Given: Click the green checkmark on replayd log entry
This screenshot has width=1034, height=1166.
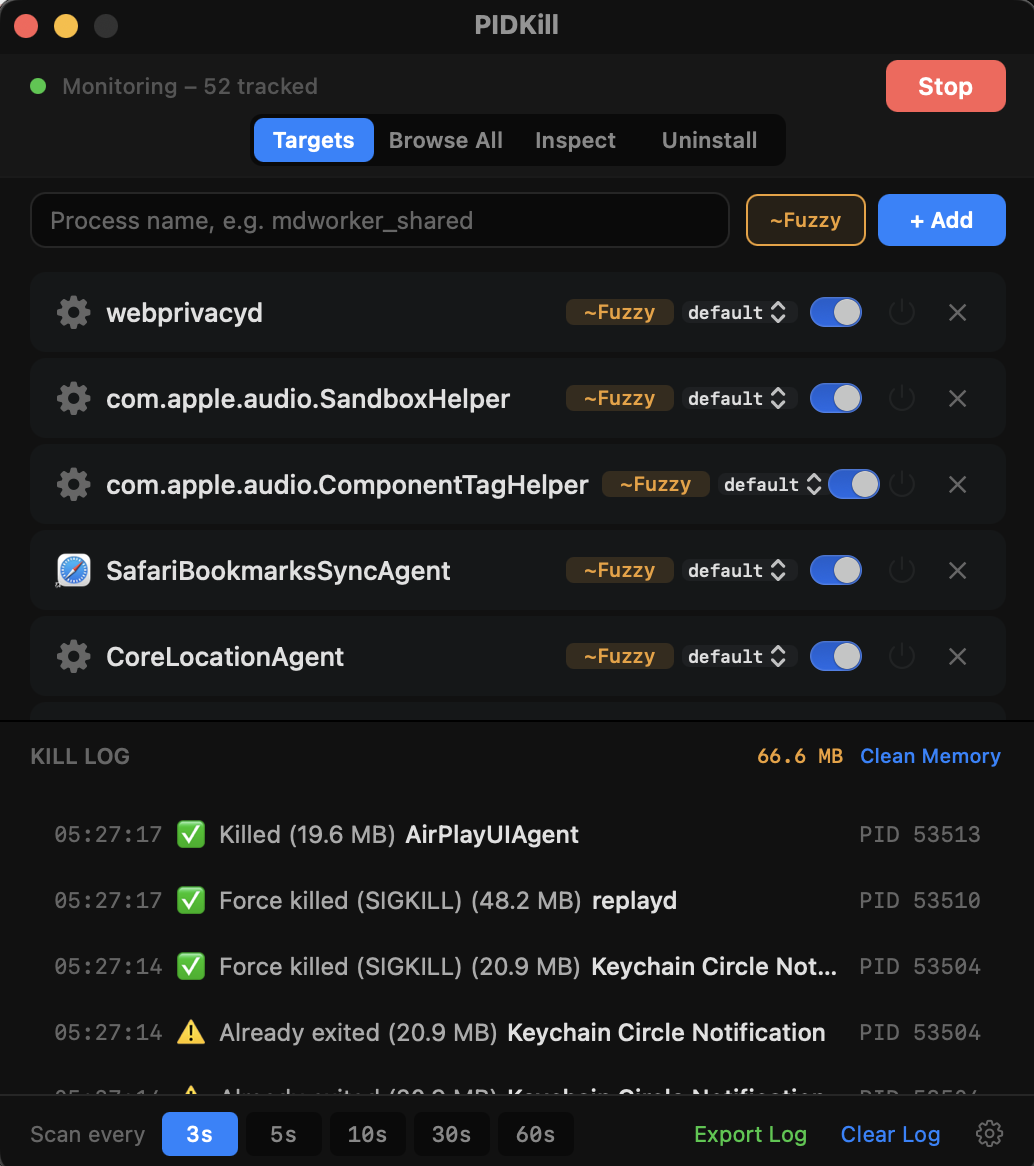Looking at the screenshot, I should [x=191, y=901].
